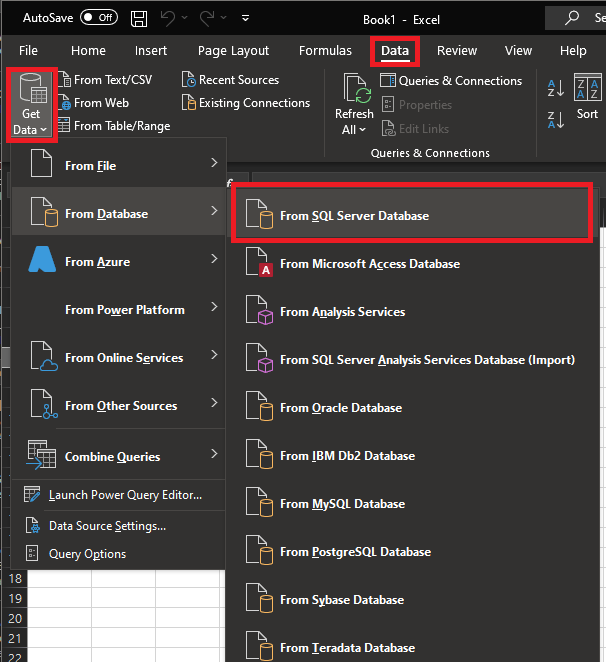This screenshot has width=606, height=662.
Task: Open Data Source Settings
Action: point(119,526)
